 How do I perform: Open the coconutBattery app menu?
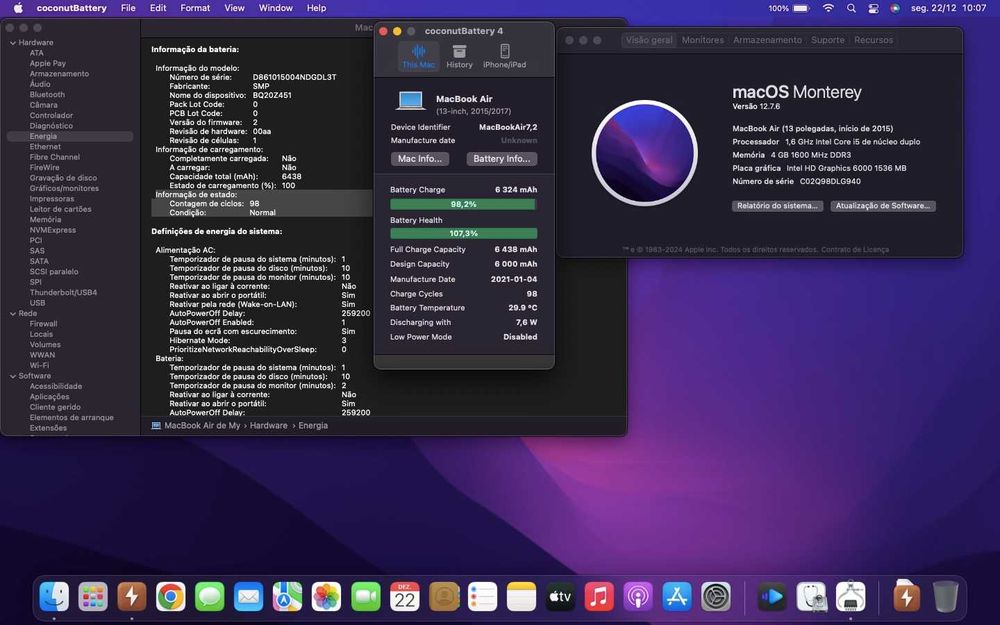(71, 8)
